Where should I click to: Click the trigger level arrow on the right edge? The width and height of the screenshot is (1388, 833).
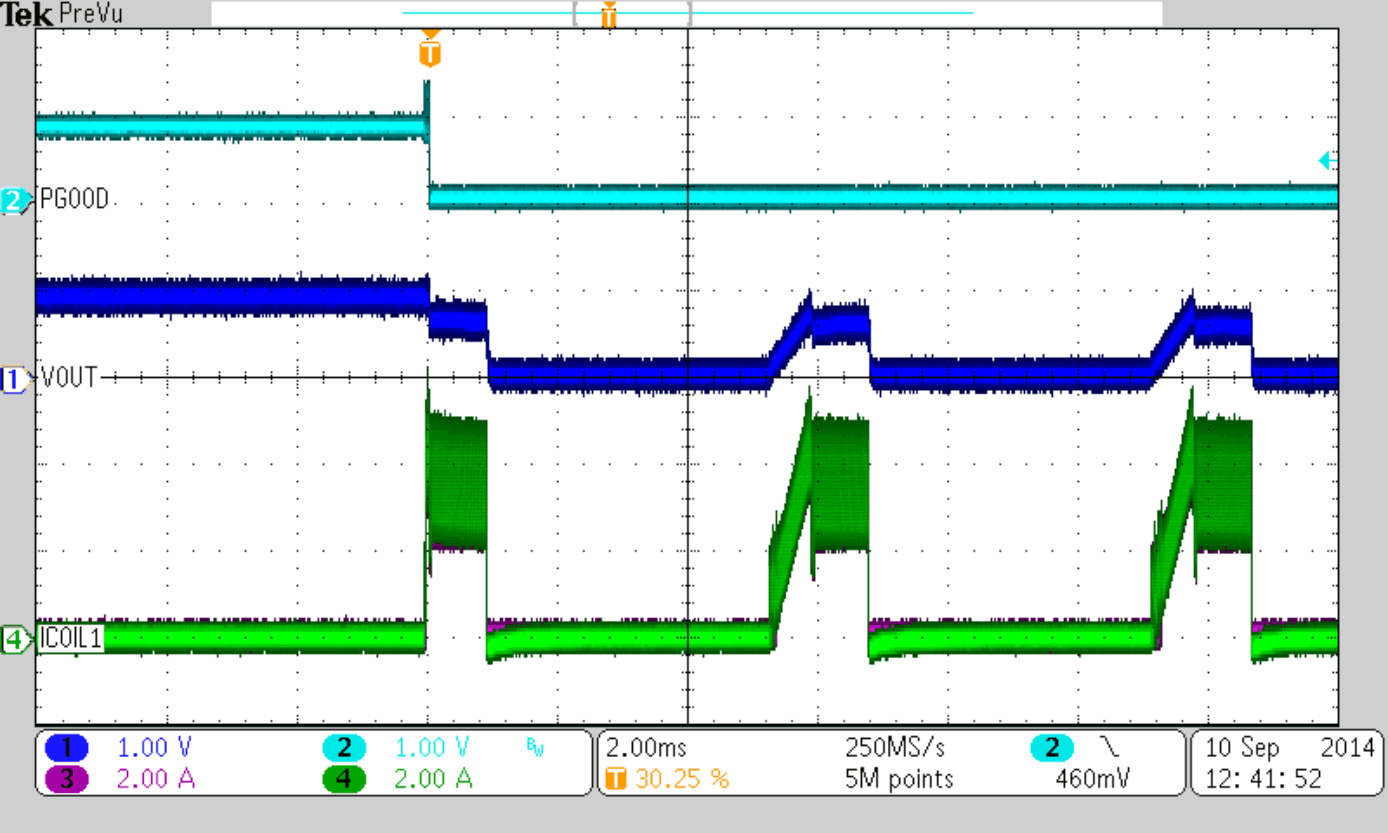[1327, 159]
